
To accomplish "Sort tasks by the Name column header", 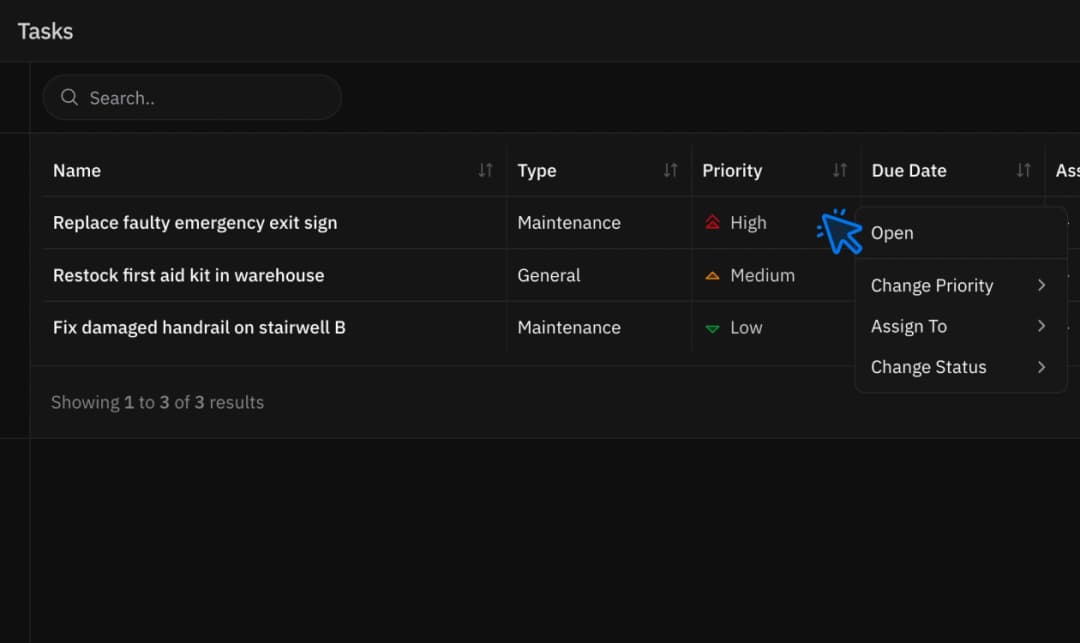I will point(77,170).
